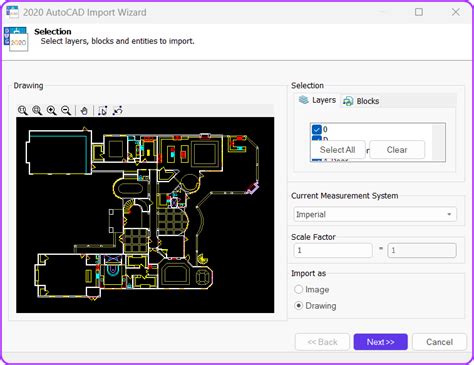This screenshot has width=474, height=365.
Task: Open the Current Measurement System dropdown
Action: click(x=375, y=214)
